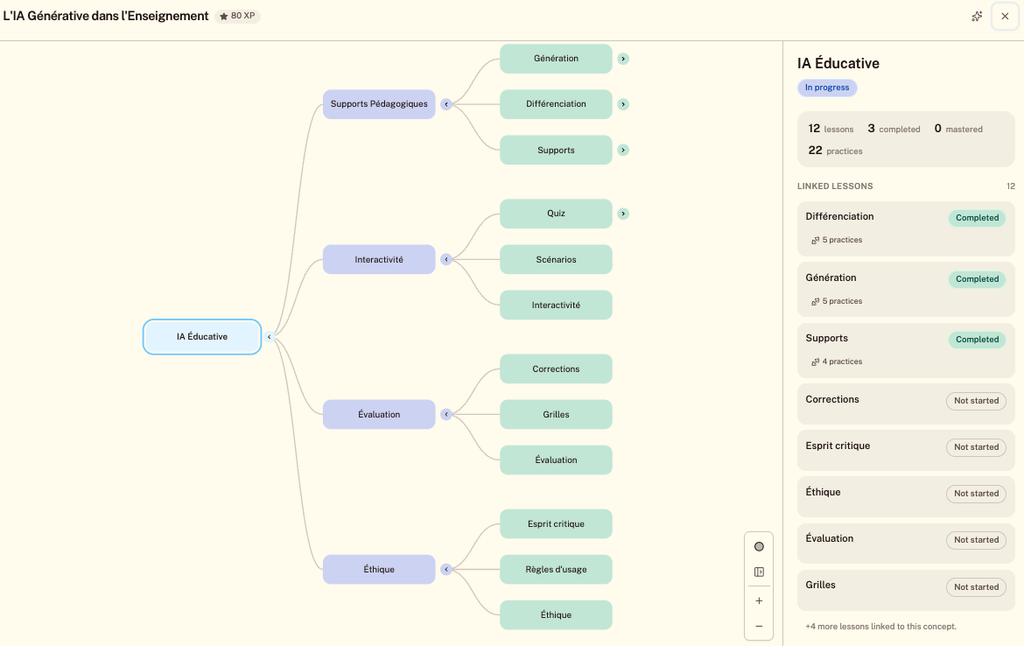Collapse the Interactivité branch chevron

[446, 259]
